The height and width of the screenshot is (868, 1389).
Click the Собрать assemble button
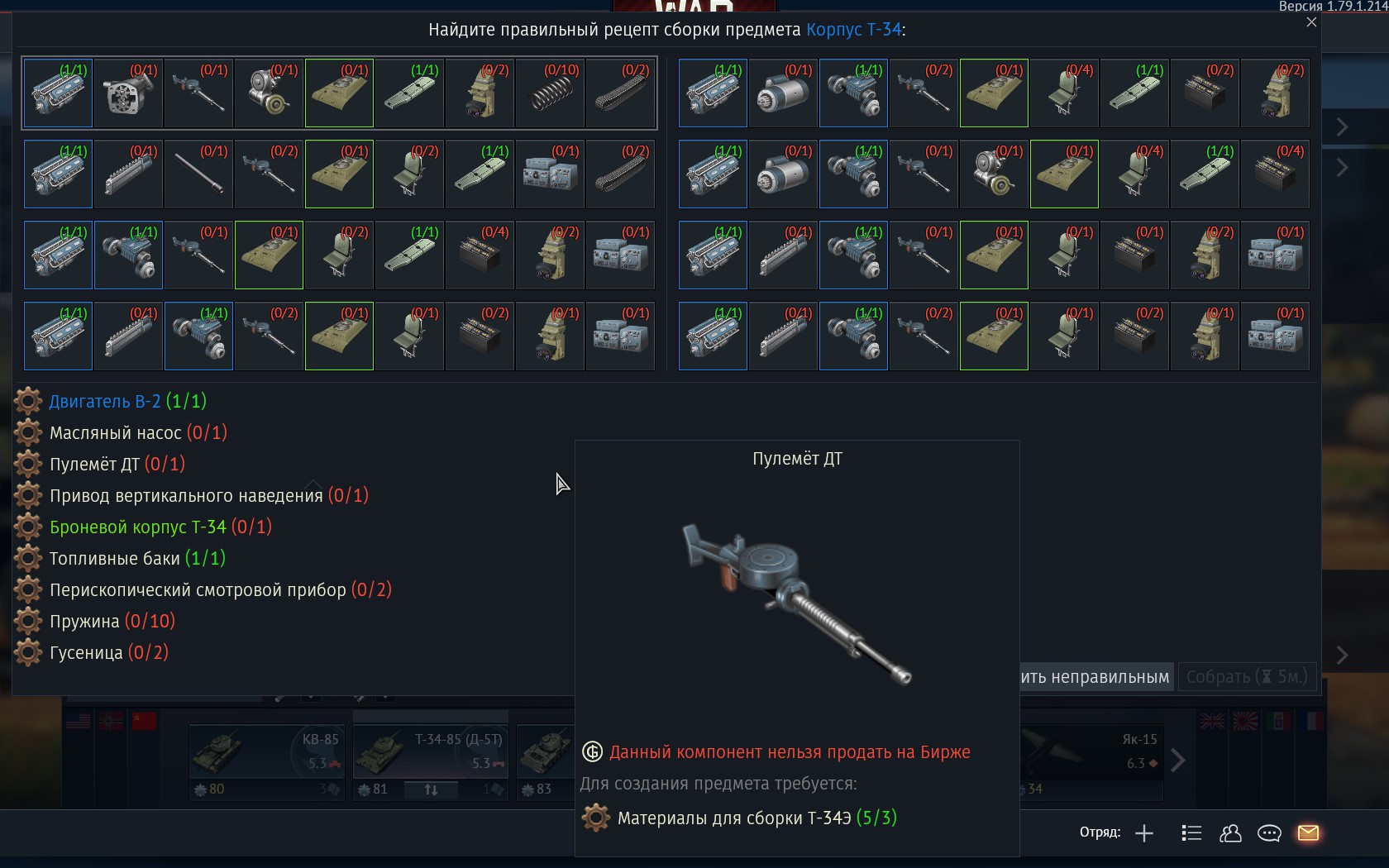tap(1247, 677)
